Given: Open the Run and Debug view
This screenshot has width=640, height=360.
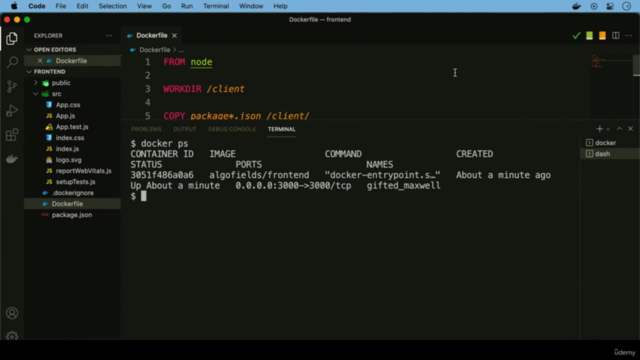Looking at the screenshot, I should pyautogui.click(x=12, y=110).
